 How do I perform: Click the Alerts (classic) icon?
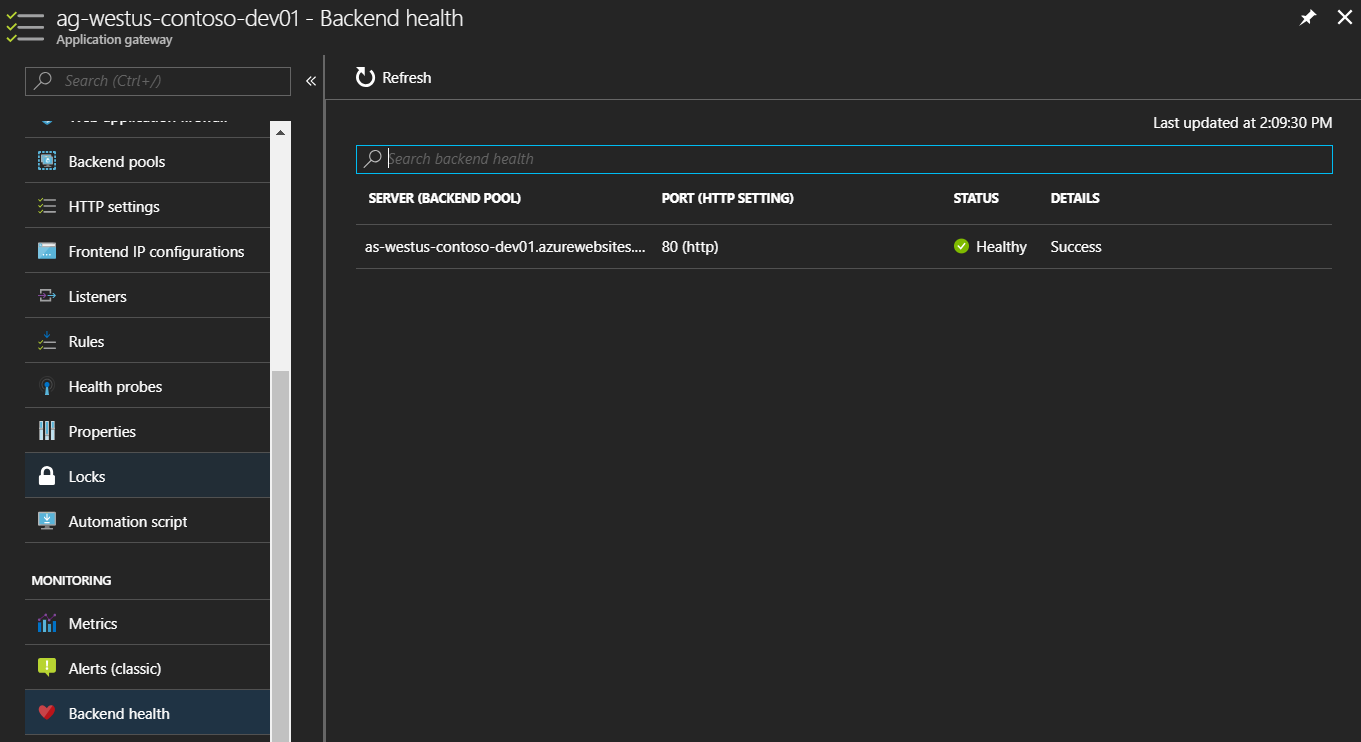coord(47,668)
